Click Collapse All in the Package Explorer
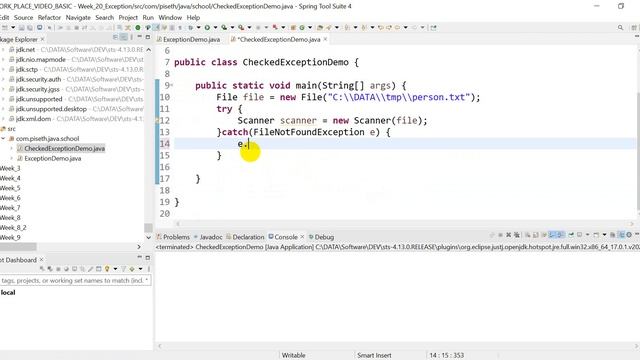 click(116, 38)
